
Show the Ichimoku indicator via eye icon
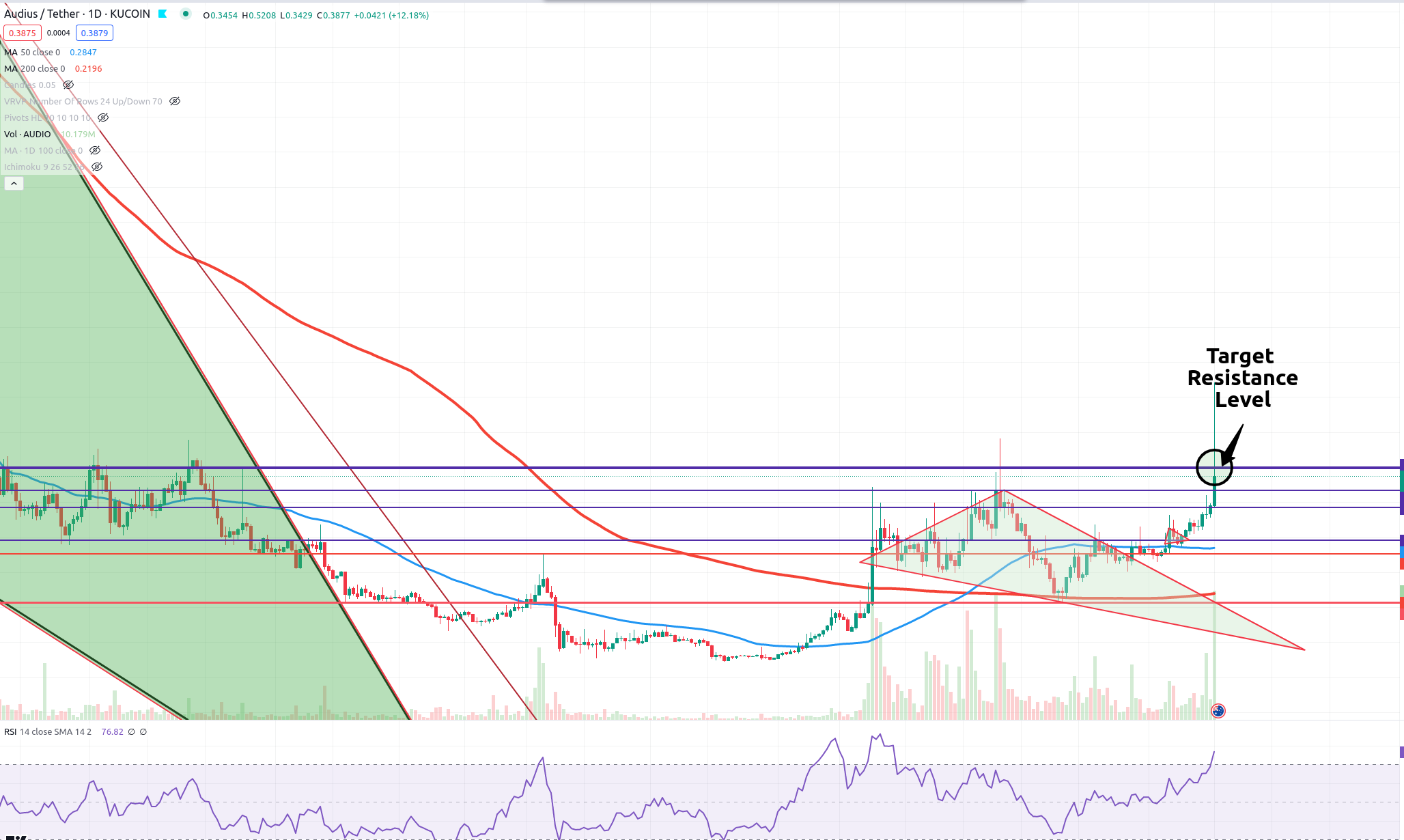(97, 167)
